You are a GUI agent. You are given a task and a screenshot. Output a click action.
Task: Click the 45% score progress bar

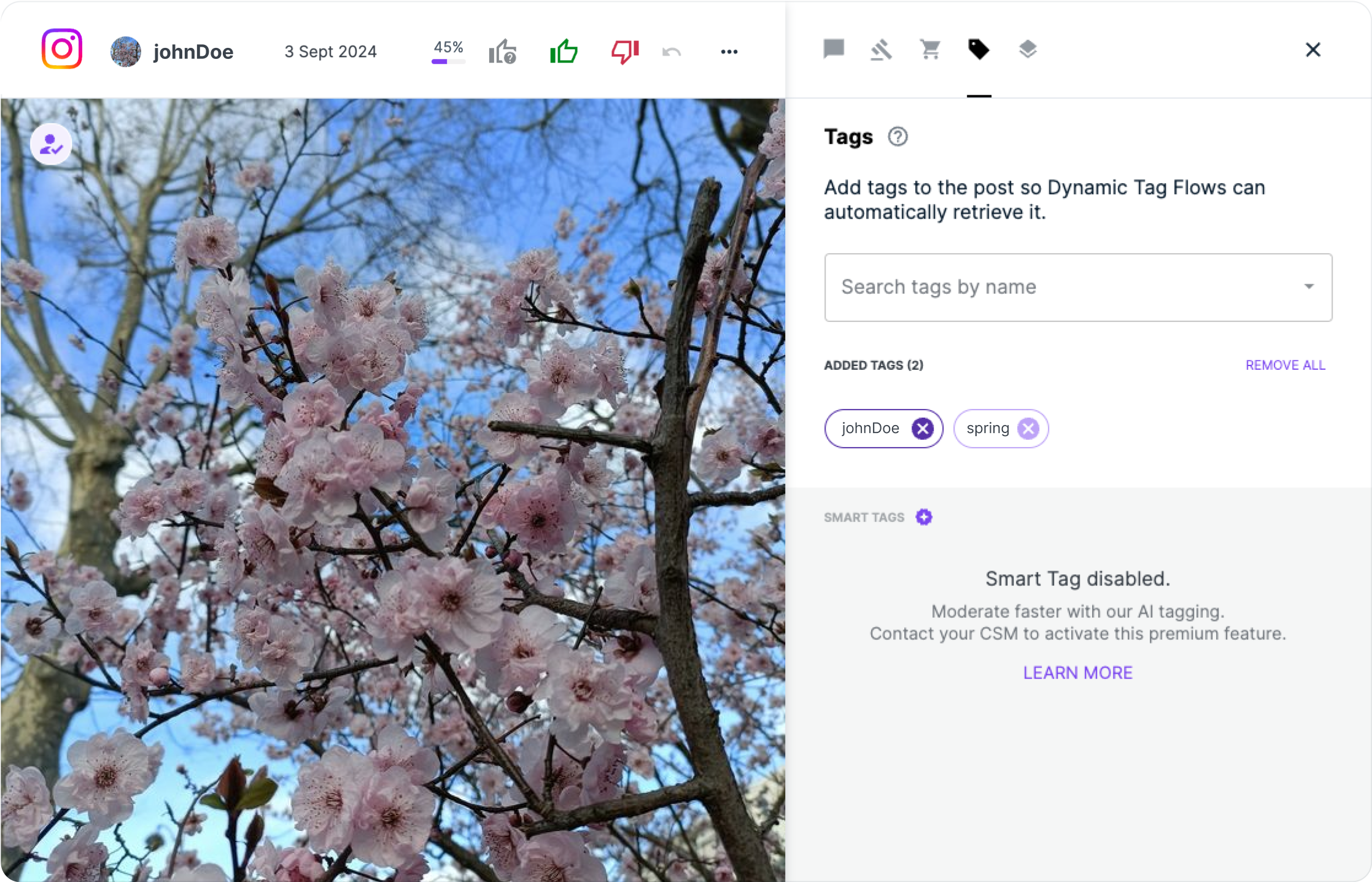[448, 61]
